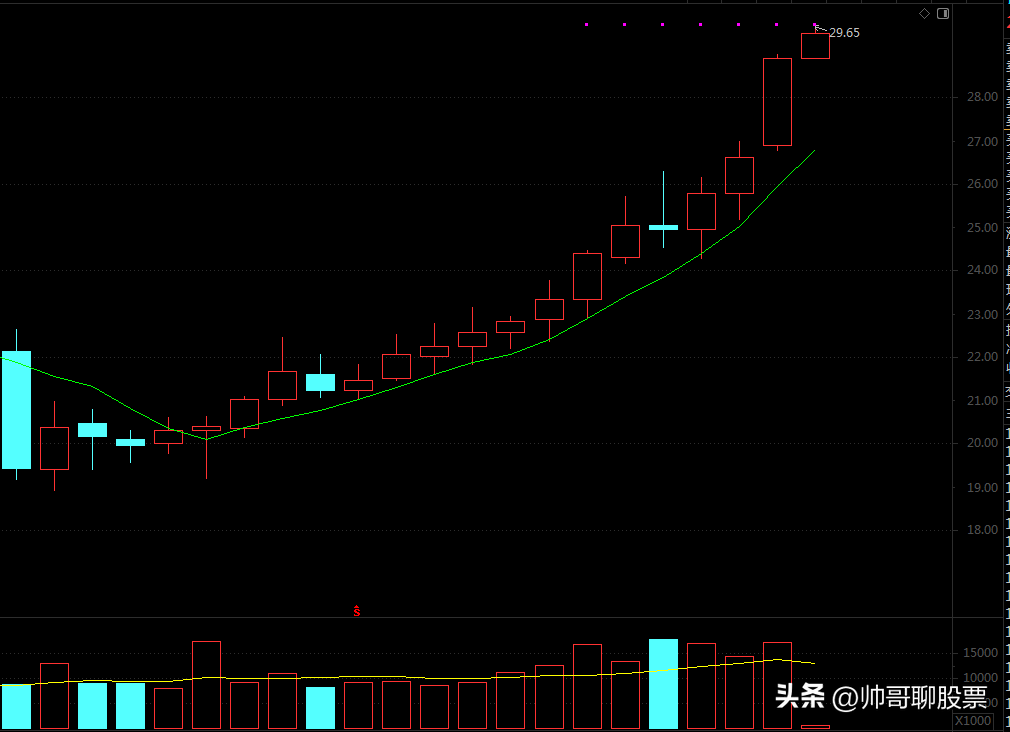Click the 28.00 price axis label
This screenshot has width=1010, height=732.
(981, 97)
